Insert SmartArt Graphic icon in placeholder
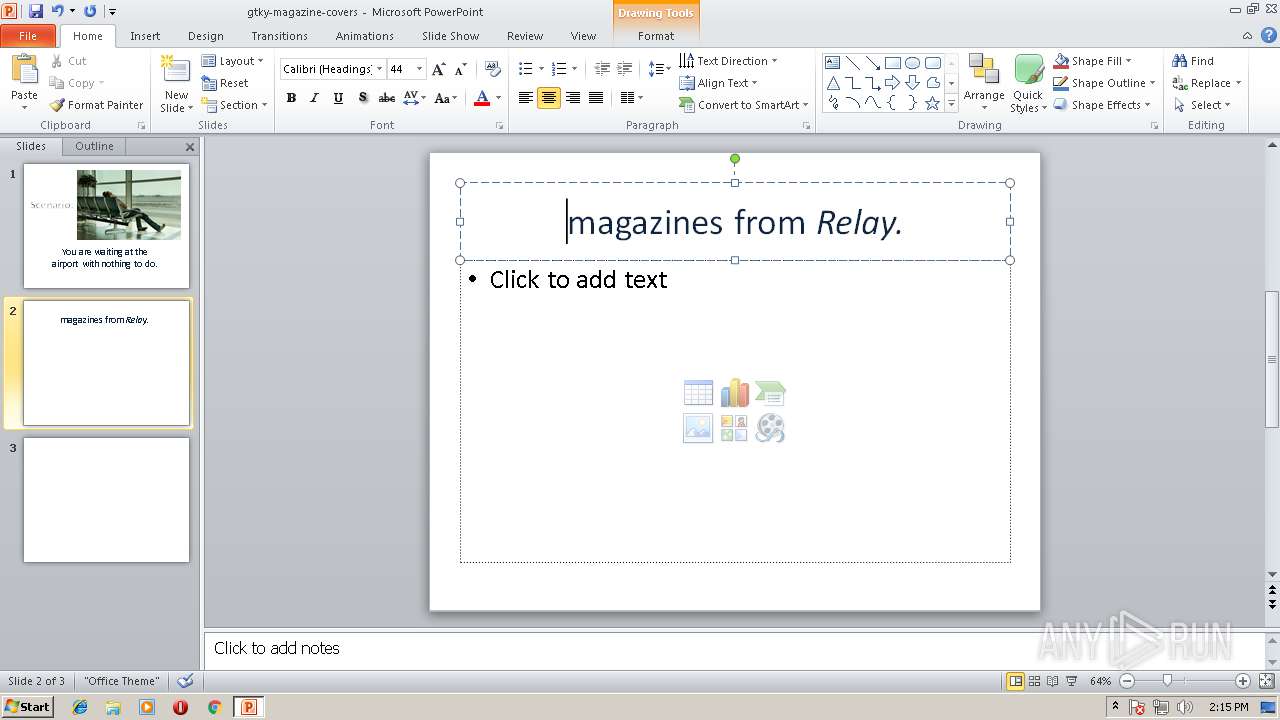The image size is (1280, 720). (x=770, y=393)
